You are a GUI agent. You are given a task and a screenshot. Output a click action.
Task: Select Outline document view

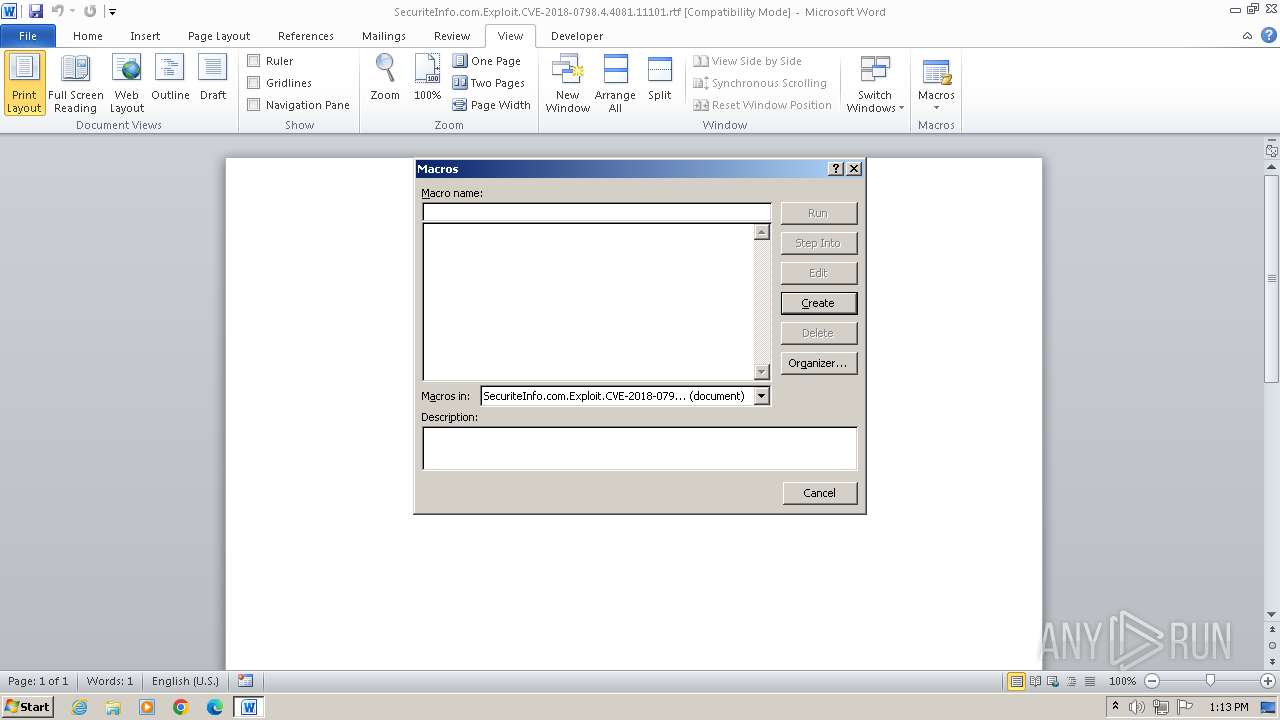click(x=170, y=78)
